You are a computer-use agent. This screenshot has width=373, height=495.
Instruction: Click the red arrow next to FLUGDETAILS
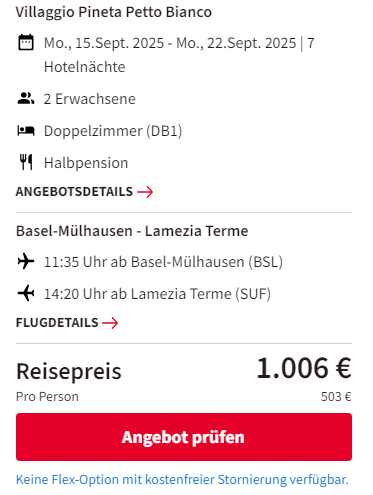pos(110,323)
